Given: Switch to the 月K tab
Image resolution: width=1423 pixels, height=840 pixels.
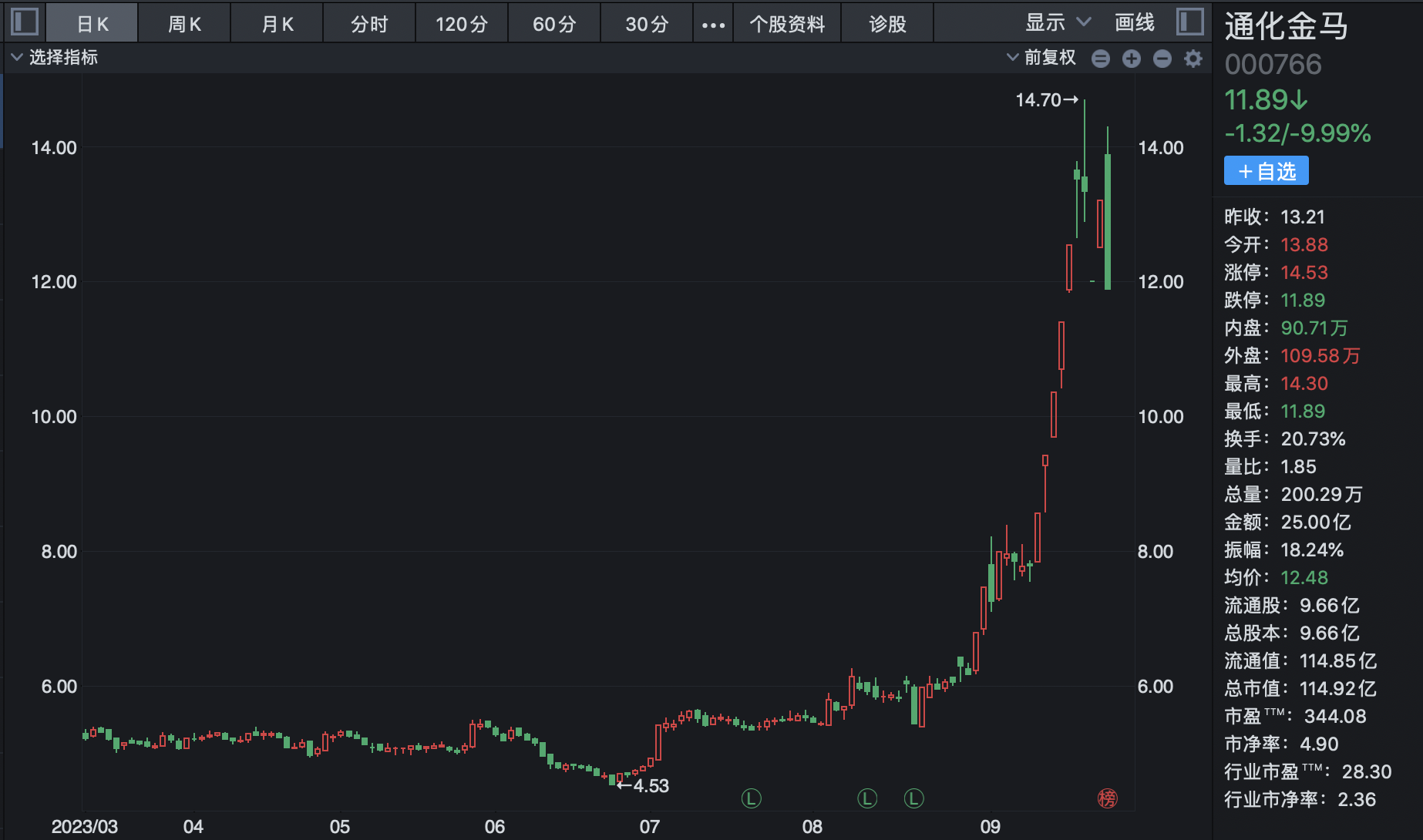Looking at the screenshot, I should pos(278,23).
